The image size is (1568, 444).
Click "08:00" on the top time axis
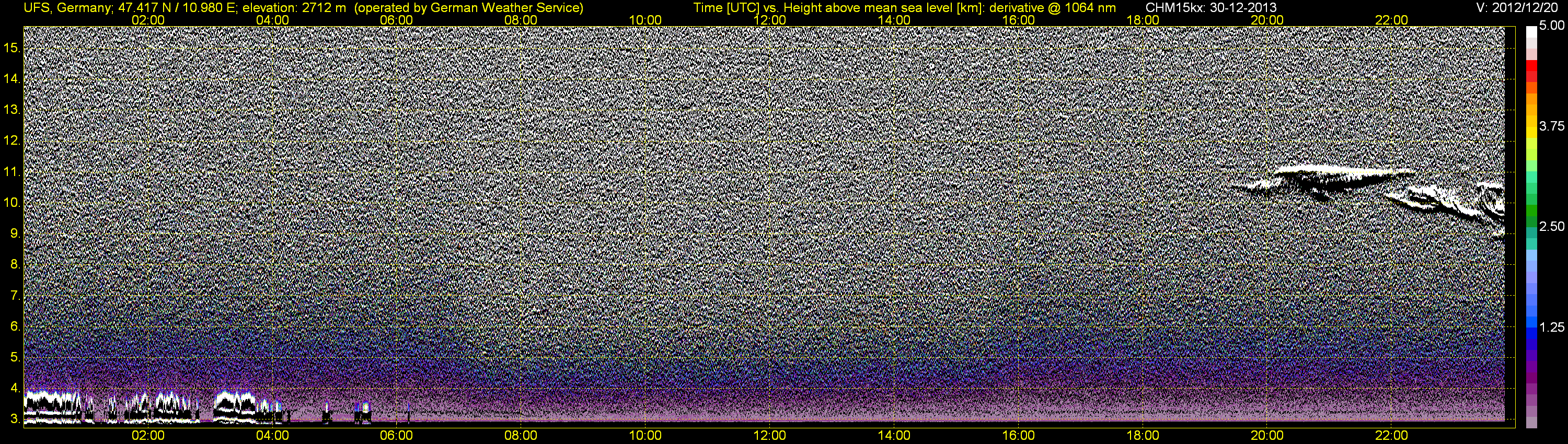point(521,20)
